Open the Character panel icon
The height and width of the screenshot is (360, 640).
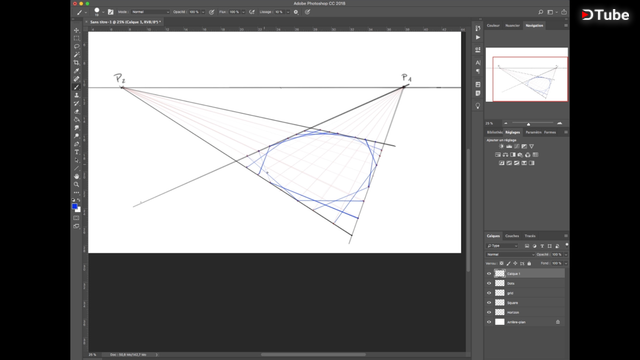pyautogui.click(x=478, y=62)
